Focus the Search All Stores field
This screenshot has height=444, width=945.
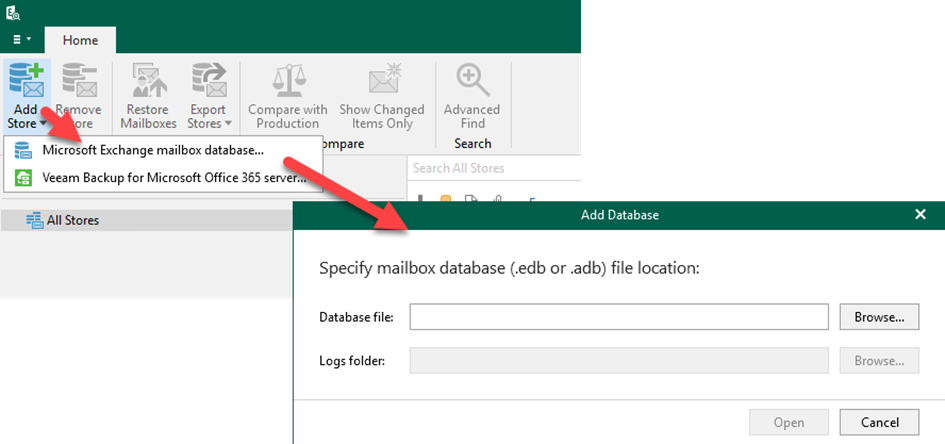494,168
